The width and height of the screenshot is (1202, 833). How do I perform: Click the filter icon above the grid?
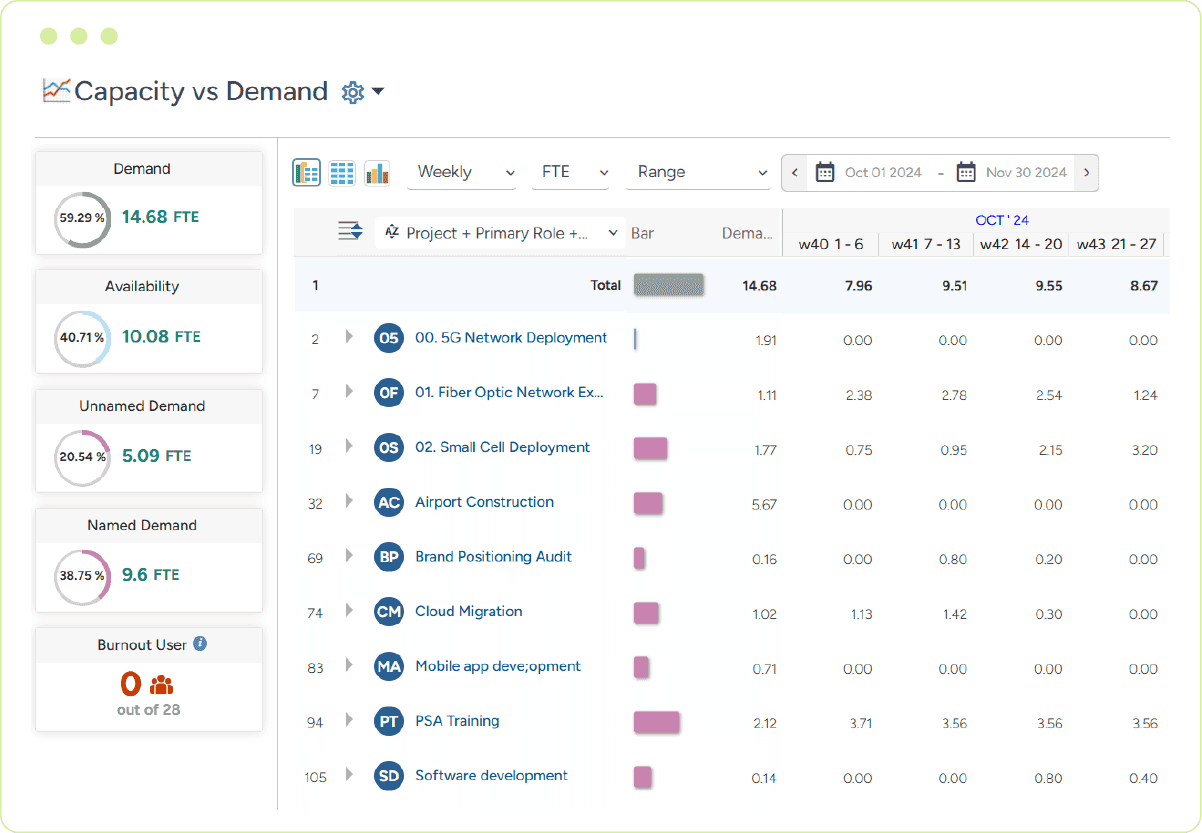click(349, 231)
